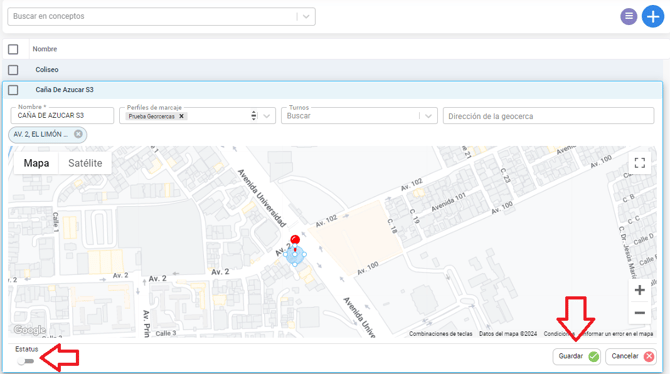Select all rows with header checkbox

(13, 49)
